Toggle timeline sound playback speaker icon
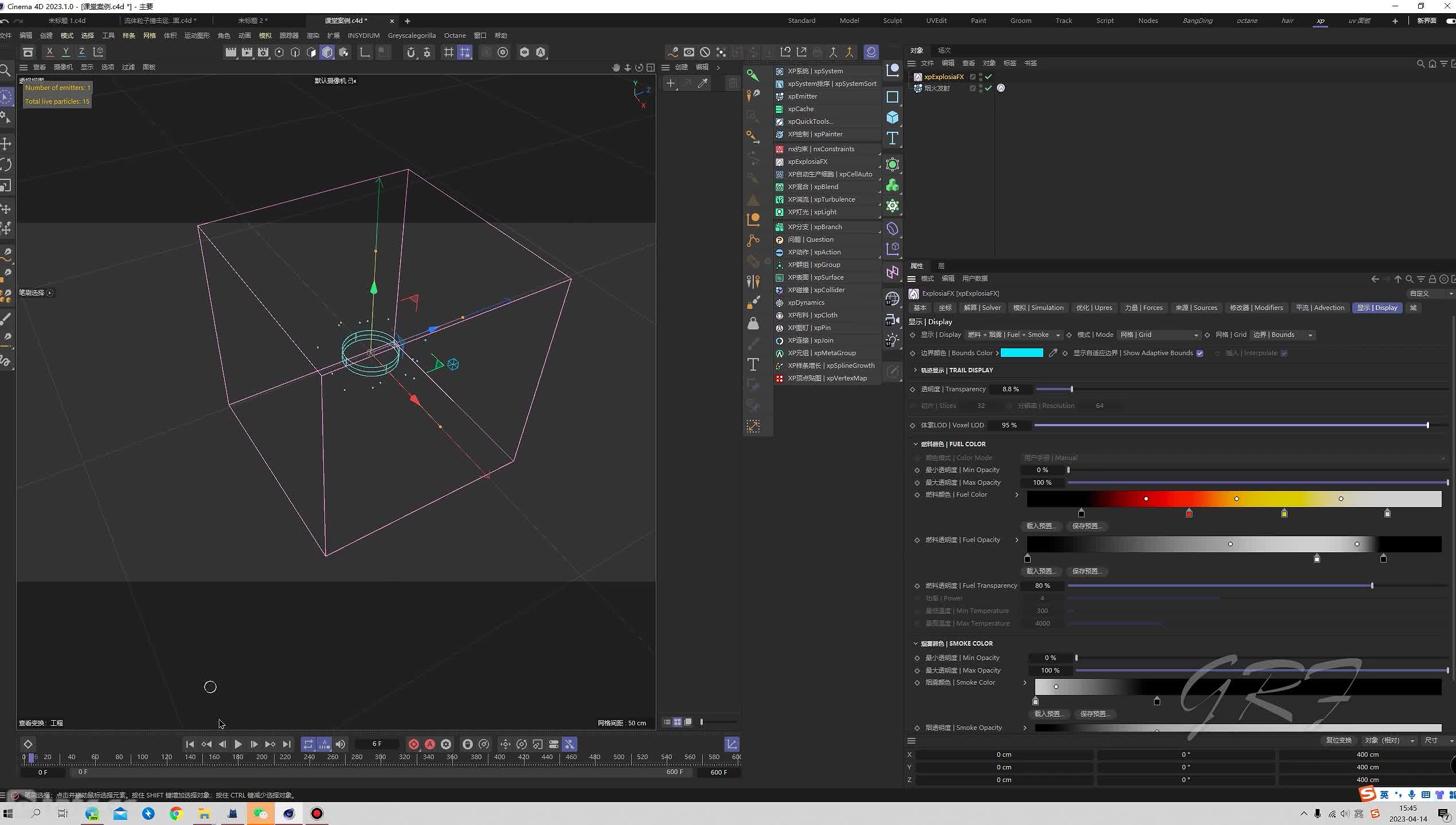This screenshot has height=825, width=1456. (x=340, y=744)
